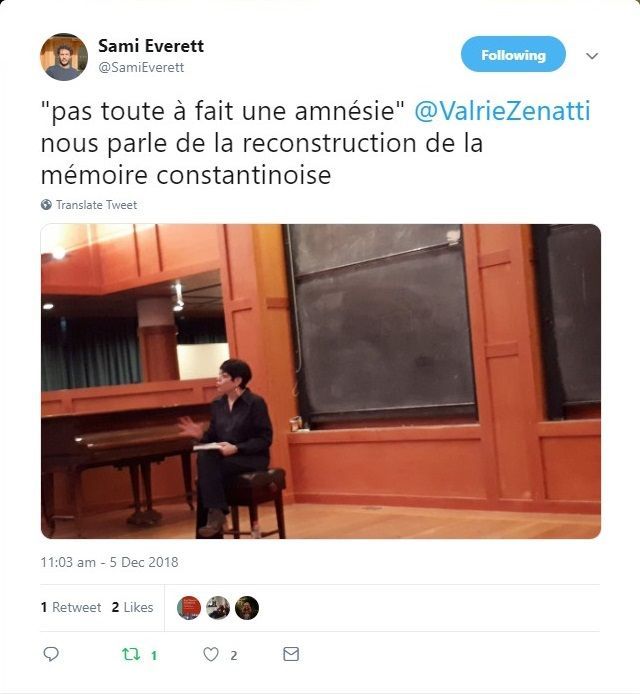Screen dimensions: 640x694
Task: Open Sami Everett's profile picture
Action: point(64,57)
